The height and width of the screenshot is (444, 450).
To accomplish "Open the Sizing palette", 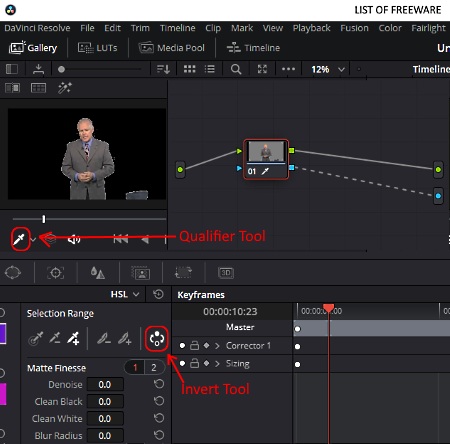I will tap(183, 272).
